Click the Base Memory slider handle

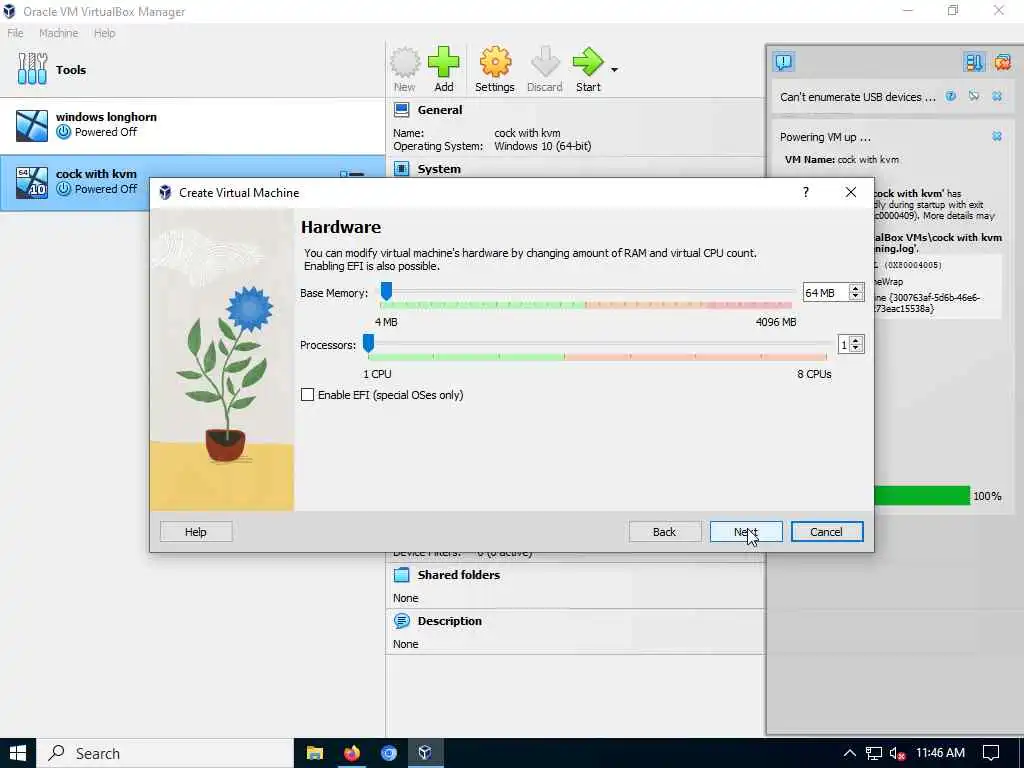(387, 291)
